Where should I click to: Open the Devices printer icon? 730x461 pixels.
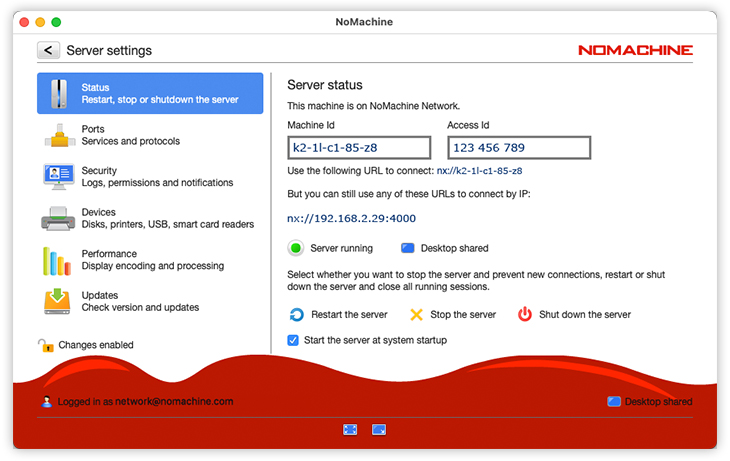pos(59,219)
